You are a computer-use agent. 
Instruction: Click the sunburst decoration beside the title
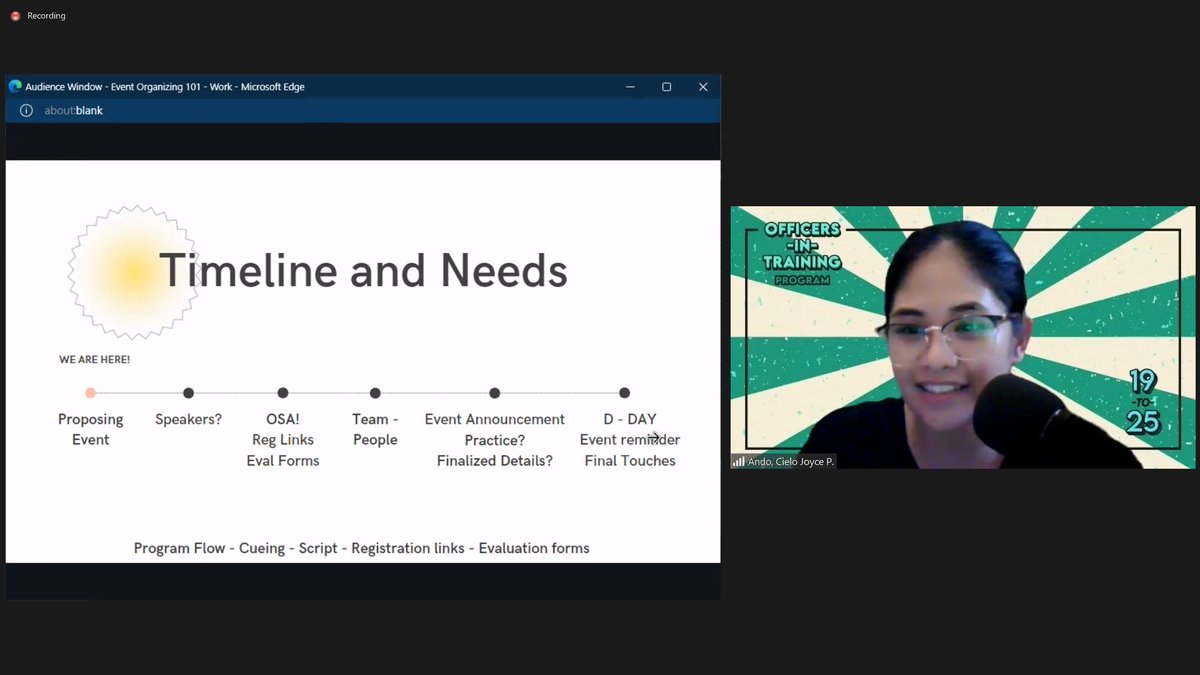(132, 271)
